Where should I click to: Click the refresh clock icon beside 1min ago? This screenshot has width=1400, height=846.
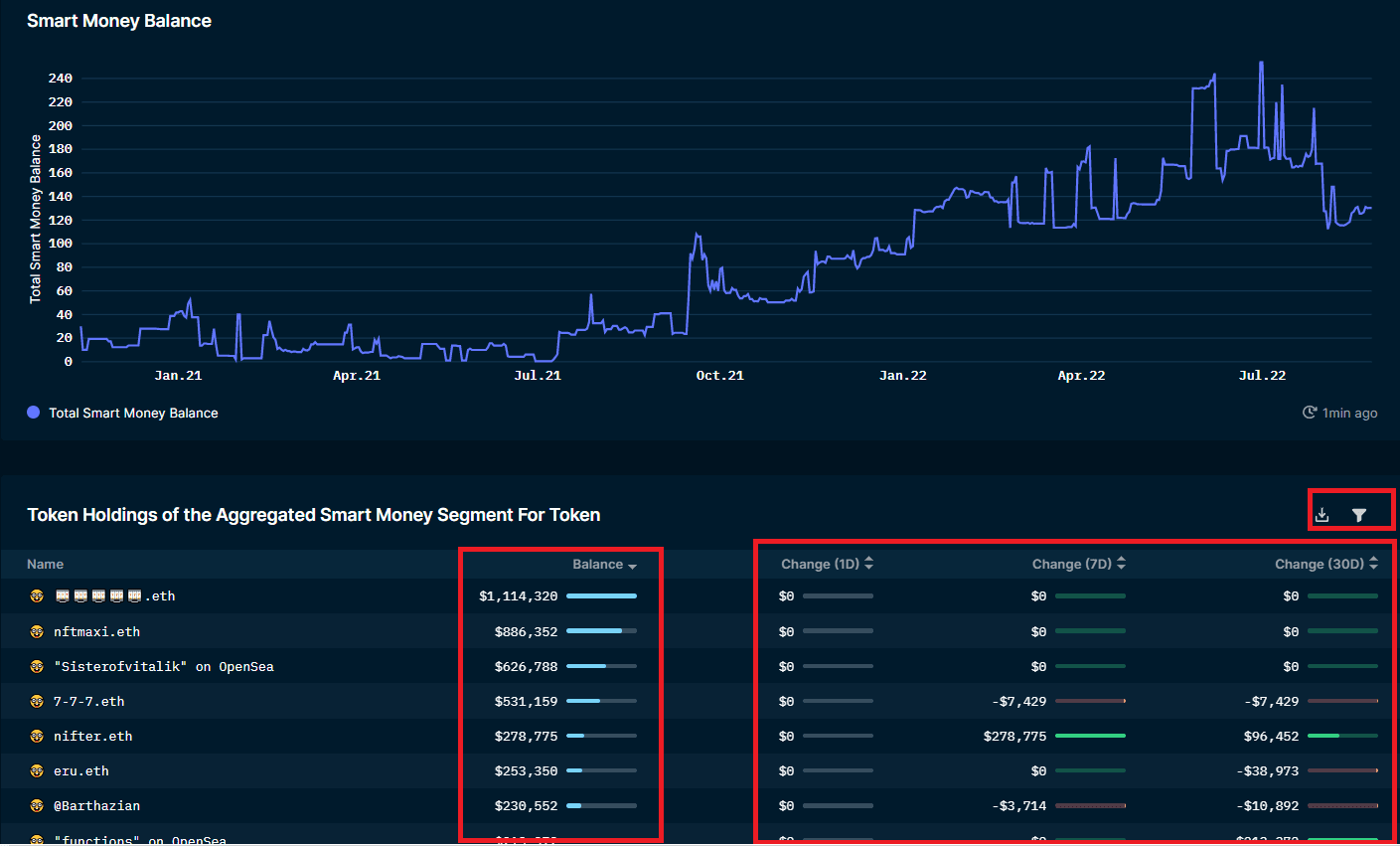pyautogui.click(x=1310, y=413)
